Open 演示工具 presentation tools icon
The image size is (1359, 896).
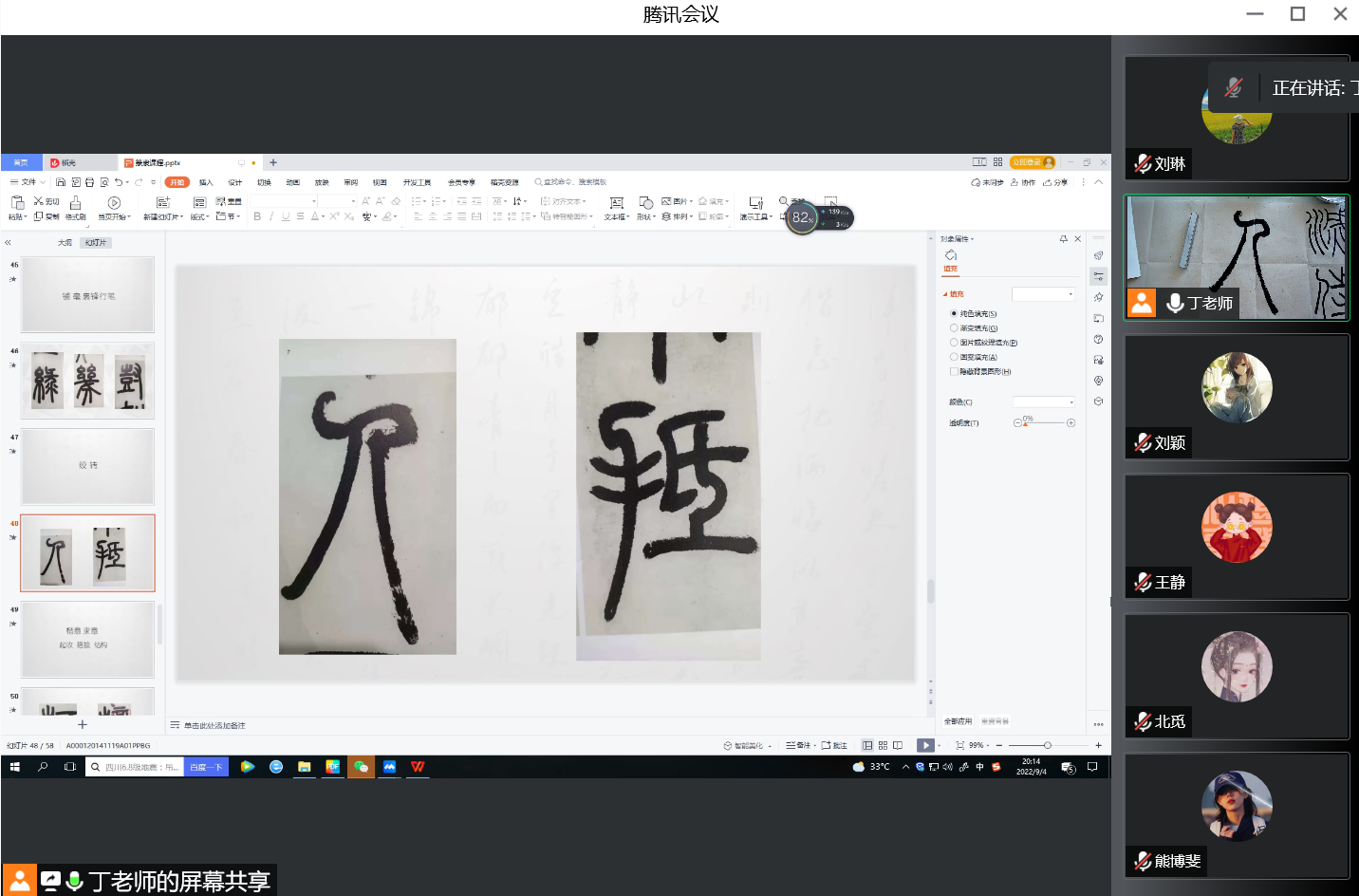tap(755, 203)
